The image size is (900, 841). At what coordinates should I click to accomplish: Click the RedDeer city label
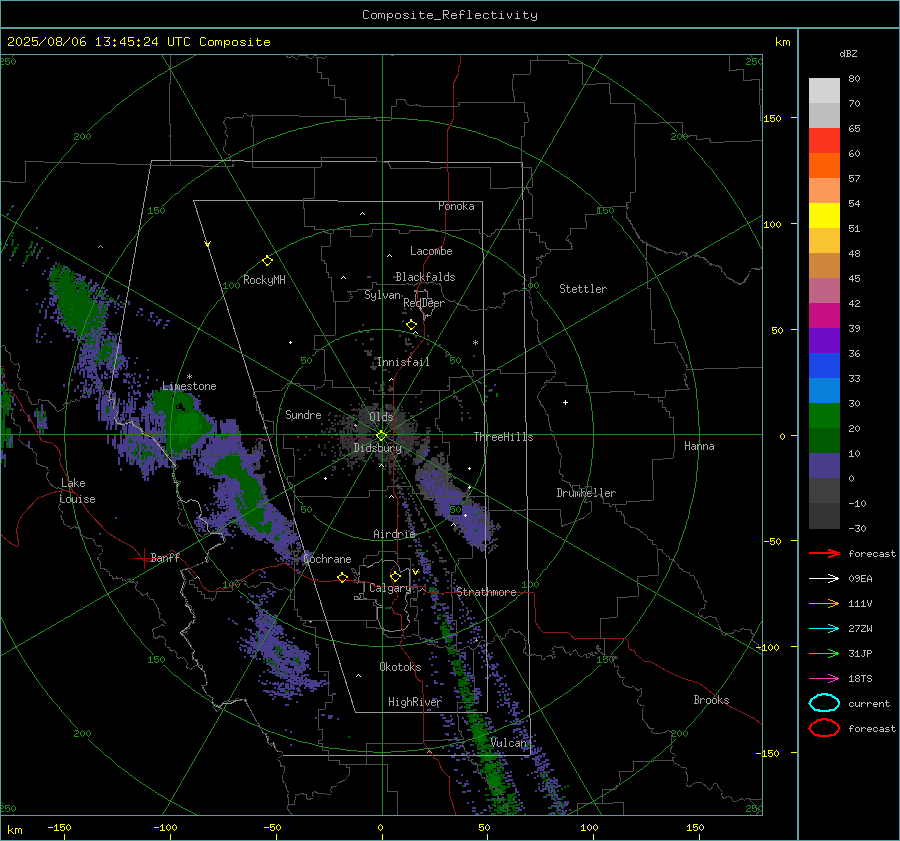click(424, 303)
